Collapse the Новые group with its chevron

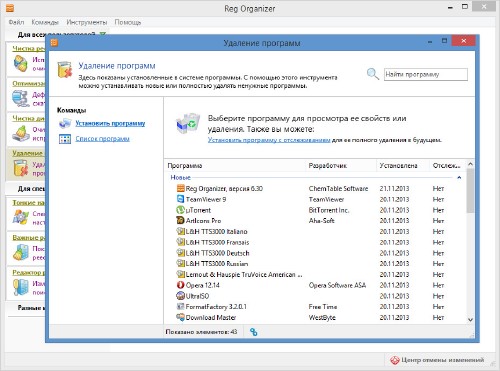point(459,178)
